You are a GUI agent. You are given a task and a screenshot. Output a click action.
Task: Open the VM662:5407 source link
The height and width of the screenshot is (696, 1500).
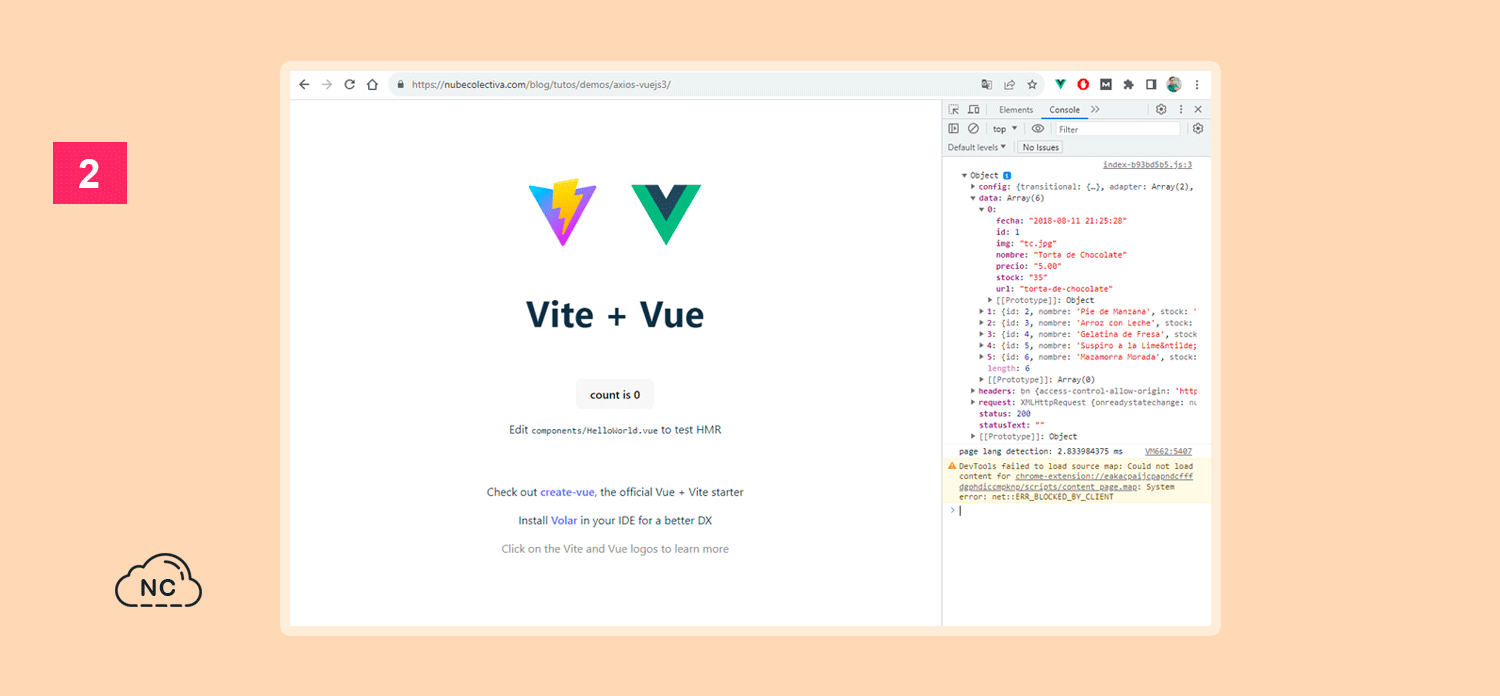1168,452
